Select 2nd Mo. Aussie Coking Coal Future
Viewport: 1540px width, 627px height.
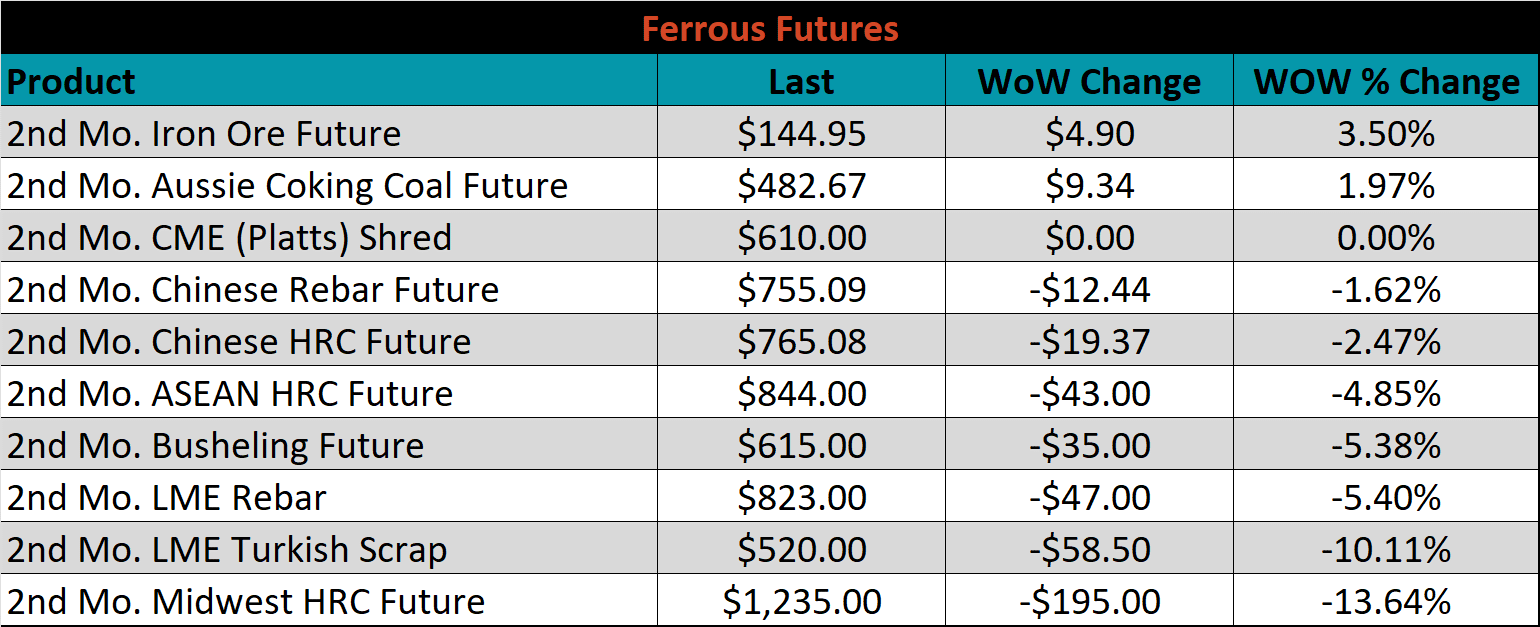tap(329, 185)
